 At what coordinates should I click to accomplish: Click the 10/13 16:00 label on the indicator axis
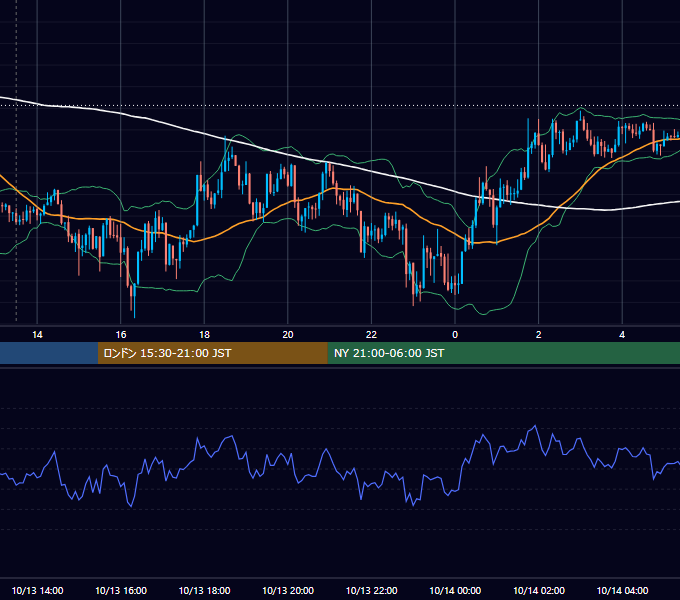tap(121, 590)
